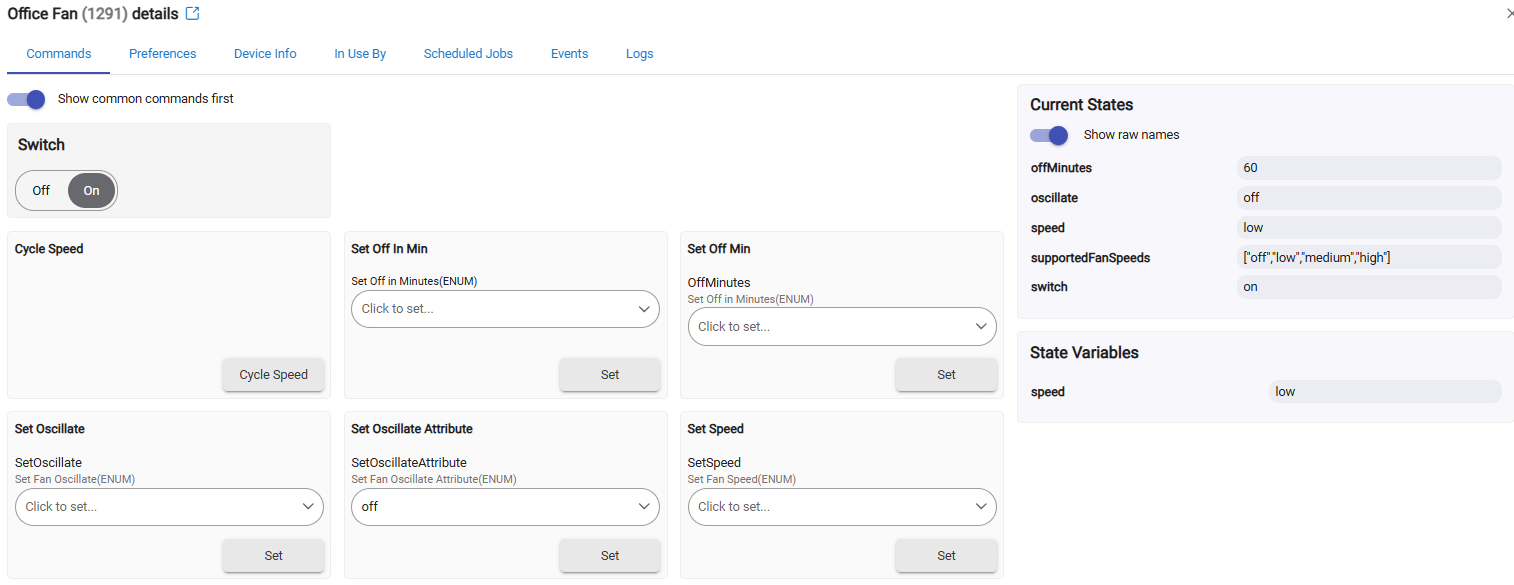Image resolution: width=1514 pixels, height=585 pixels.
Task: Switch to the Preferences tab
Action: 162,54
